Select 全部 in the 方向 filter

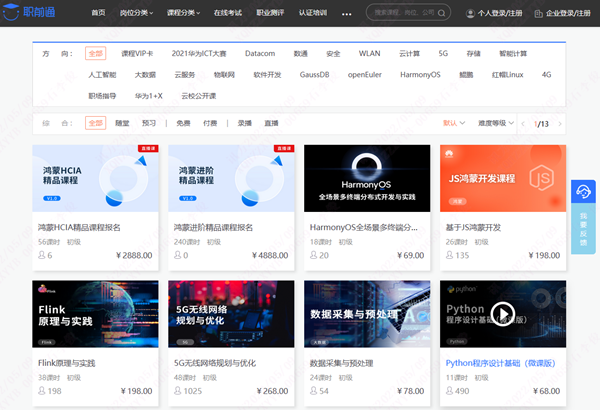[x=96, y=54]
